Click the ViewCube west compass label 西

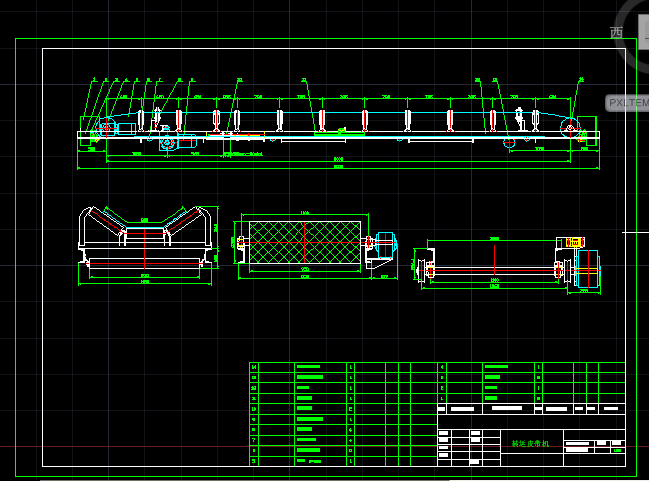[616, 32]
